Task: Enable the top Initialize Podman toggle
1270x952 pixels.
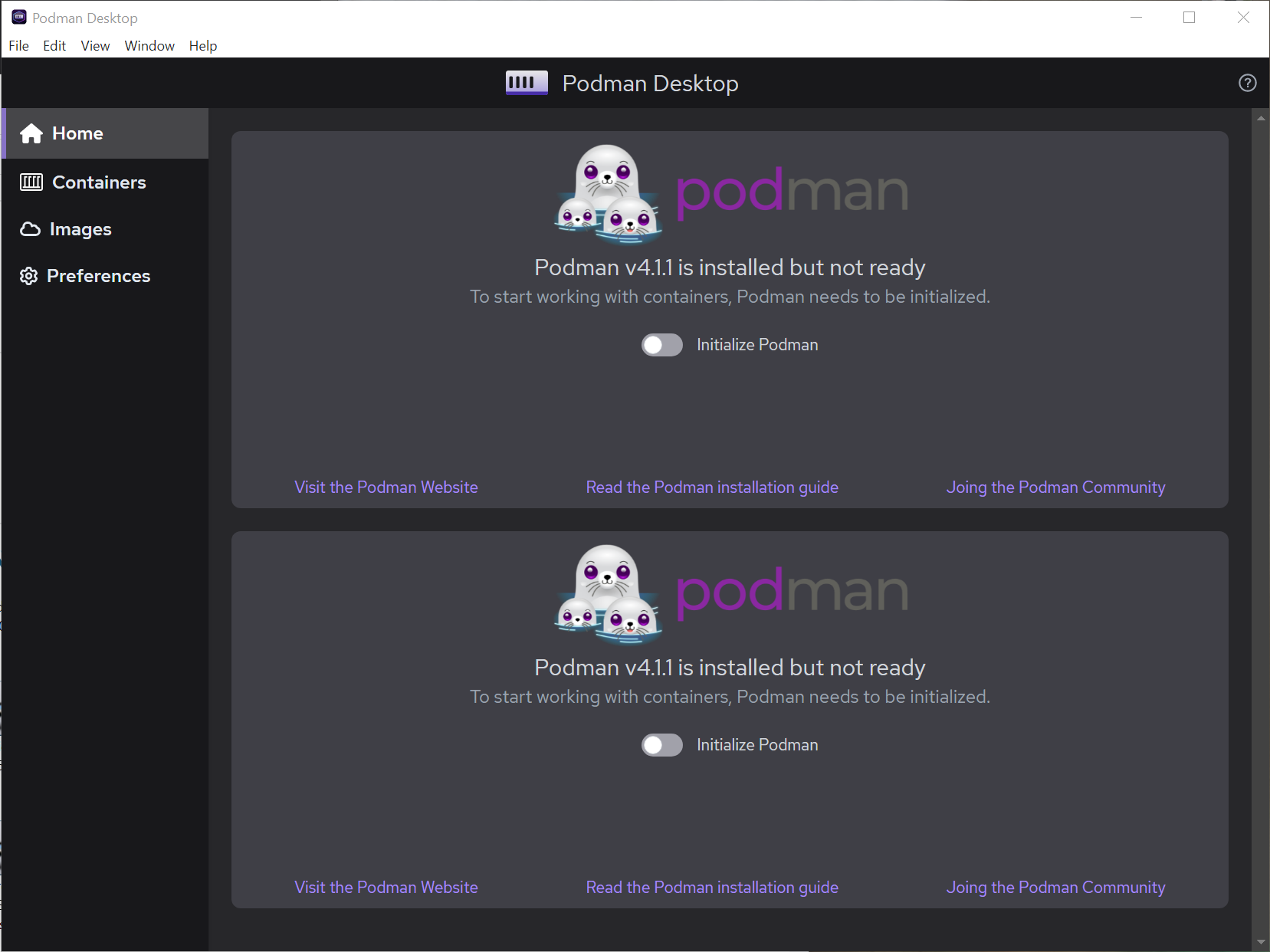Action: 661,345
